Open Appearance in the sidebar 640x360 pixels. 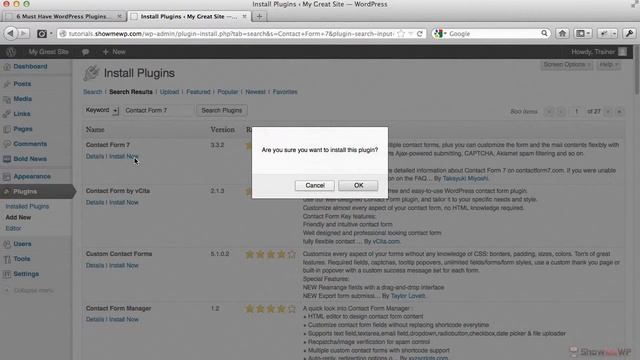coord(32,176)
